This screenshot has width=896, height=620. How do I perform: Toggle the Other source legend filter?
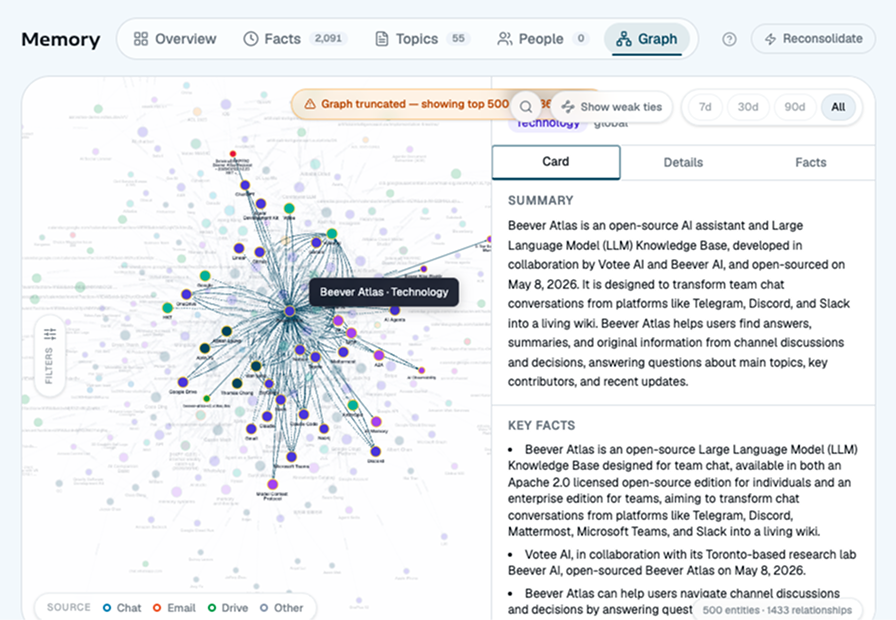click(282, 608)
